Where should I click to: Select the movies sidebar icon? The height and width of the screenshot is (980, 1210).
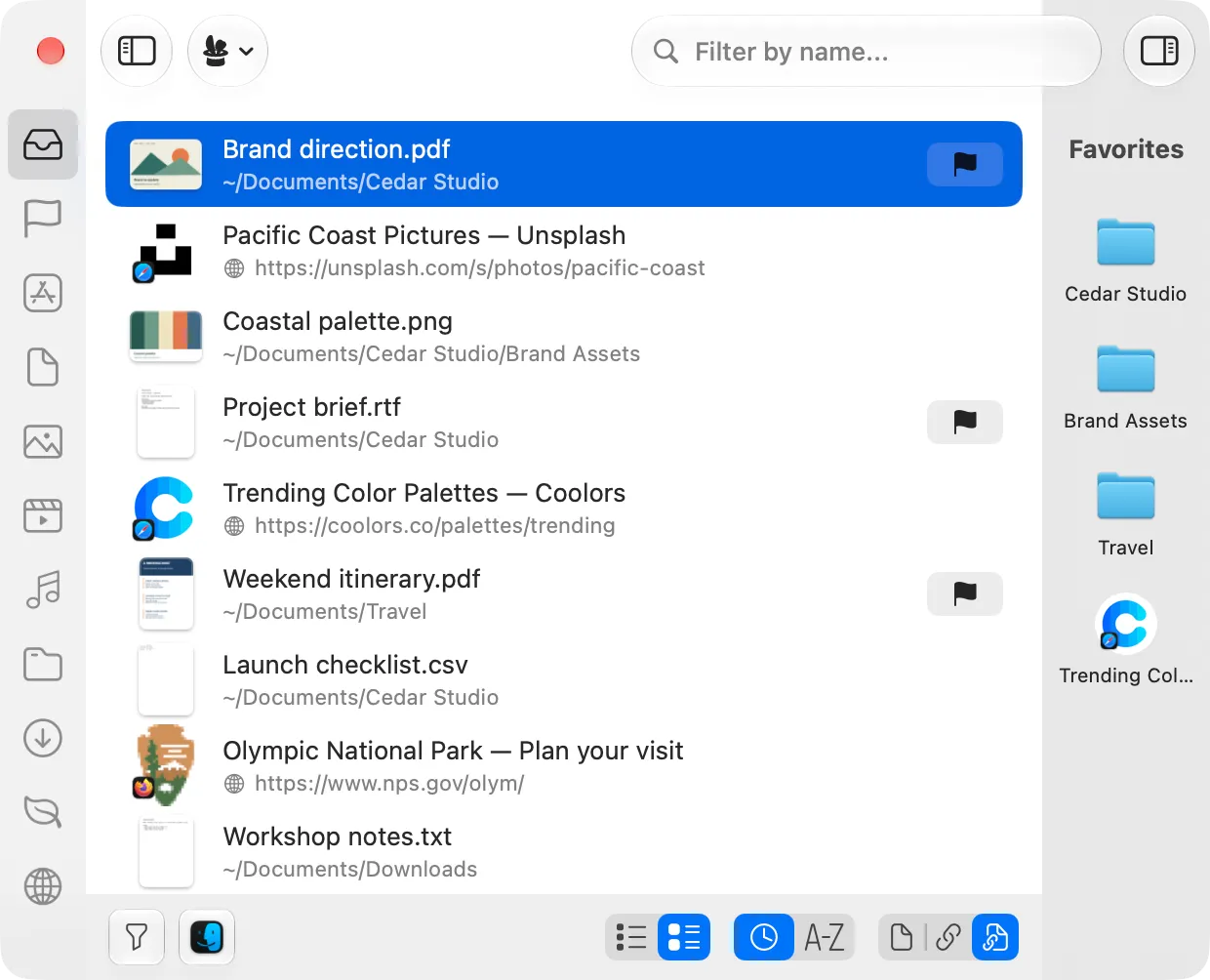click(x=43, y=515)
